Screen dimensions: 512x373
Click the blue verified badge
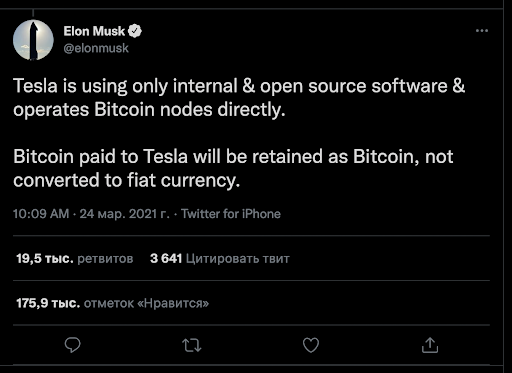pyautogui.click(x=135, y=31)
